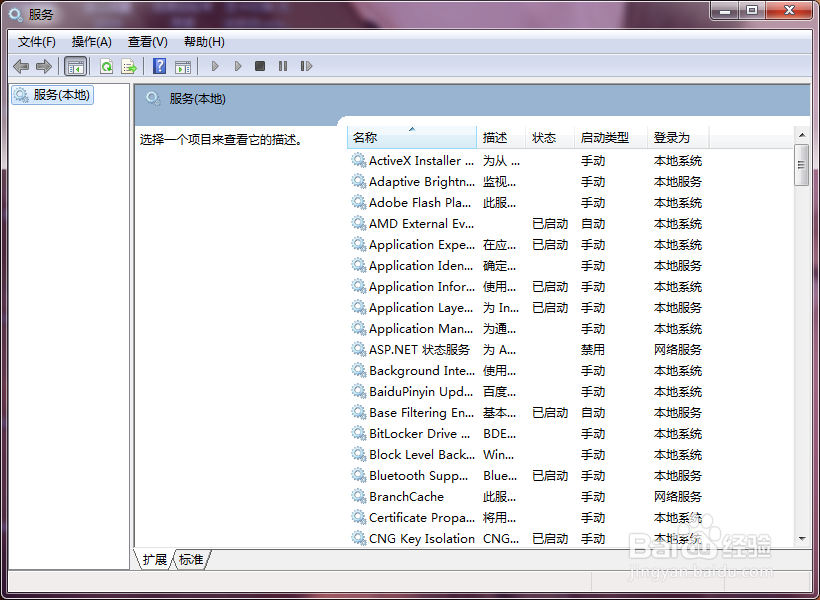The height and width of the screenshot is (600, 820).
Task: Sort by the 名称 column header
Action: [x=412, y=138]
